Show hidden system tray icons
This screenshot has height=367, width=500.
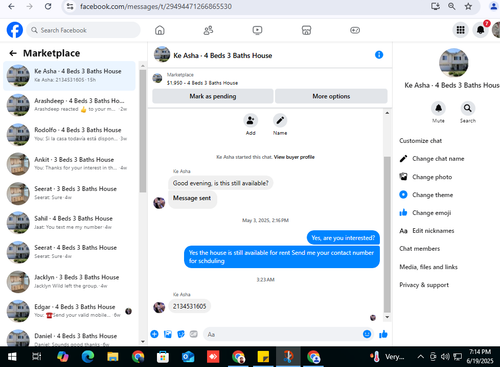tap(421, 357)
